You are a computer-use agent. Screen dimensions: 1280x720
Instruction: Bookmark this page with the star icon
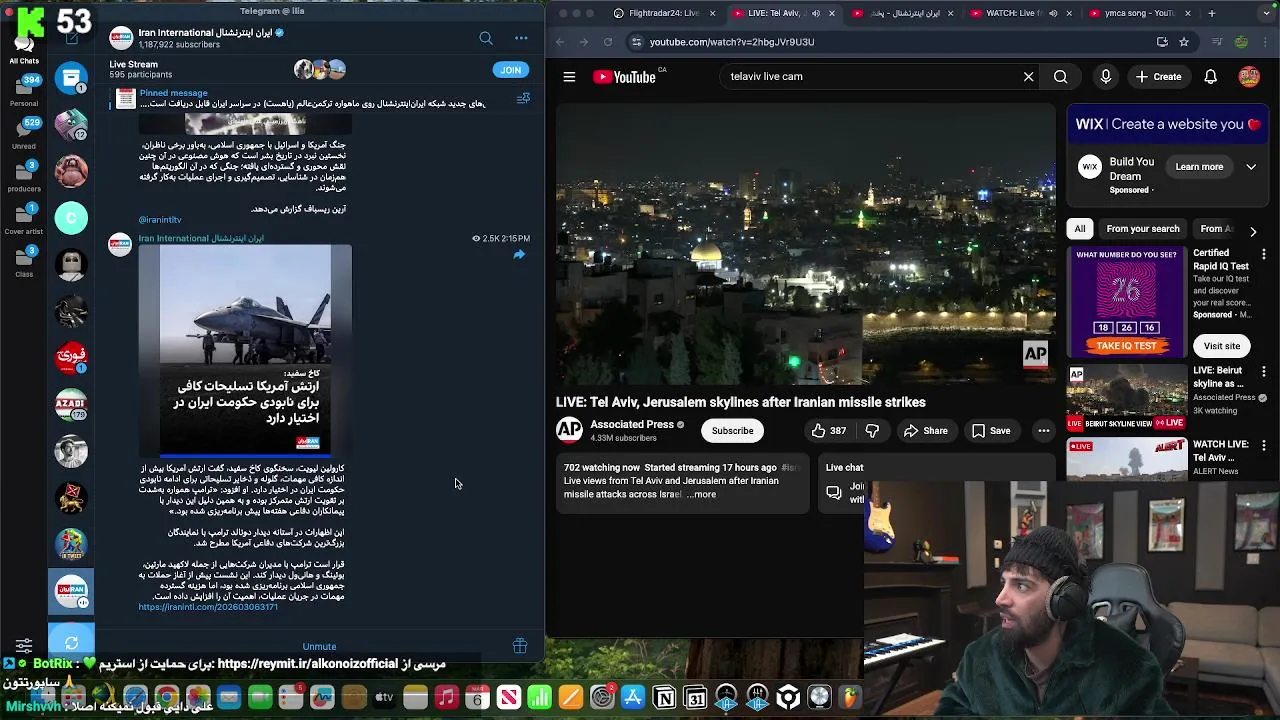(1184, 42)
